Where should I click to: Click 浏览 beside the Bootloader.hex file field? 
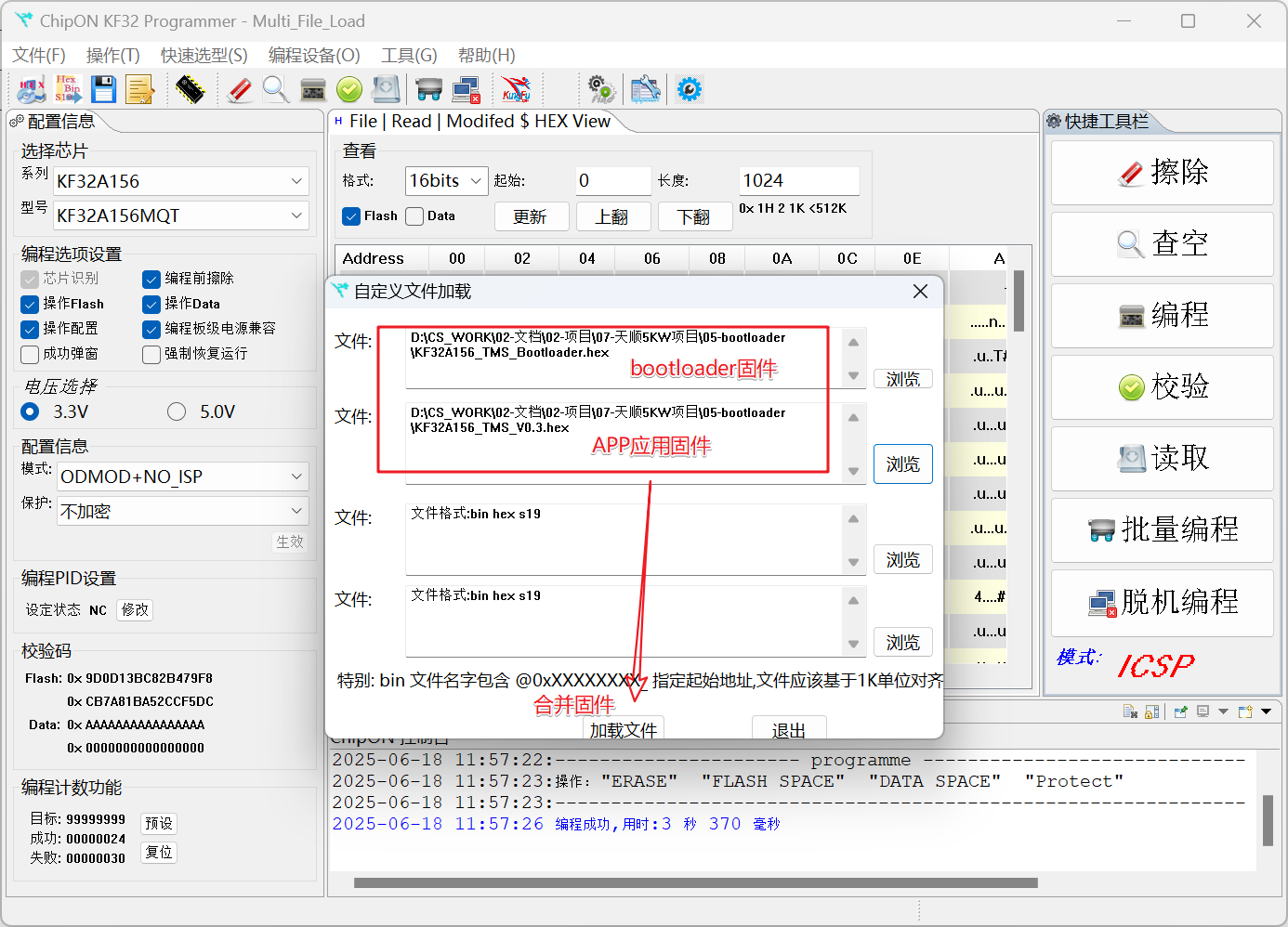coord(902,379)
